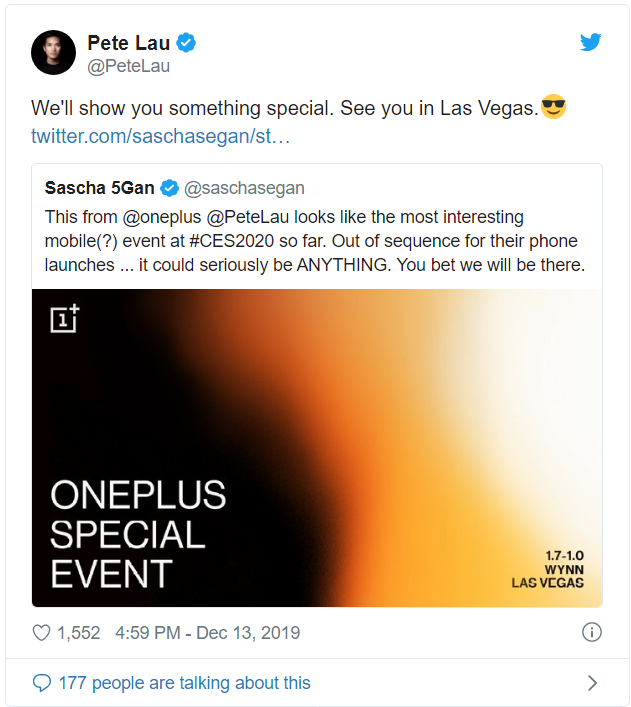The image size is (631, 707).
Task: Open the tweet info circle icon
Action: coord(591,632)
